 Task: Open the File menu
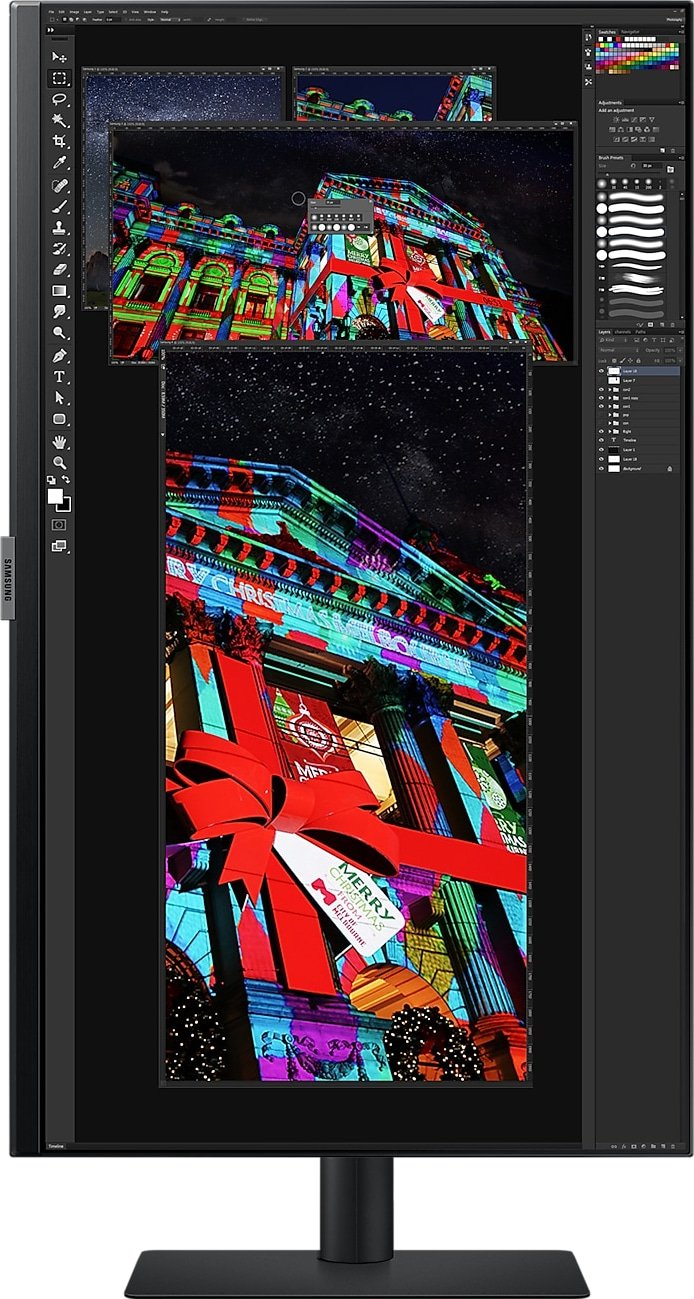coord(51,11)
